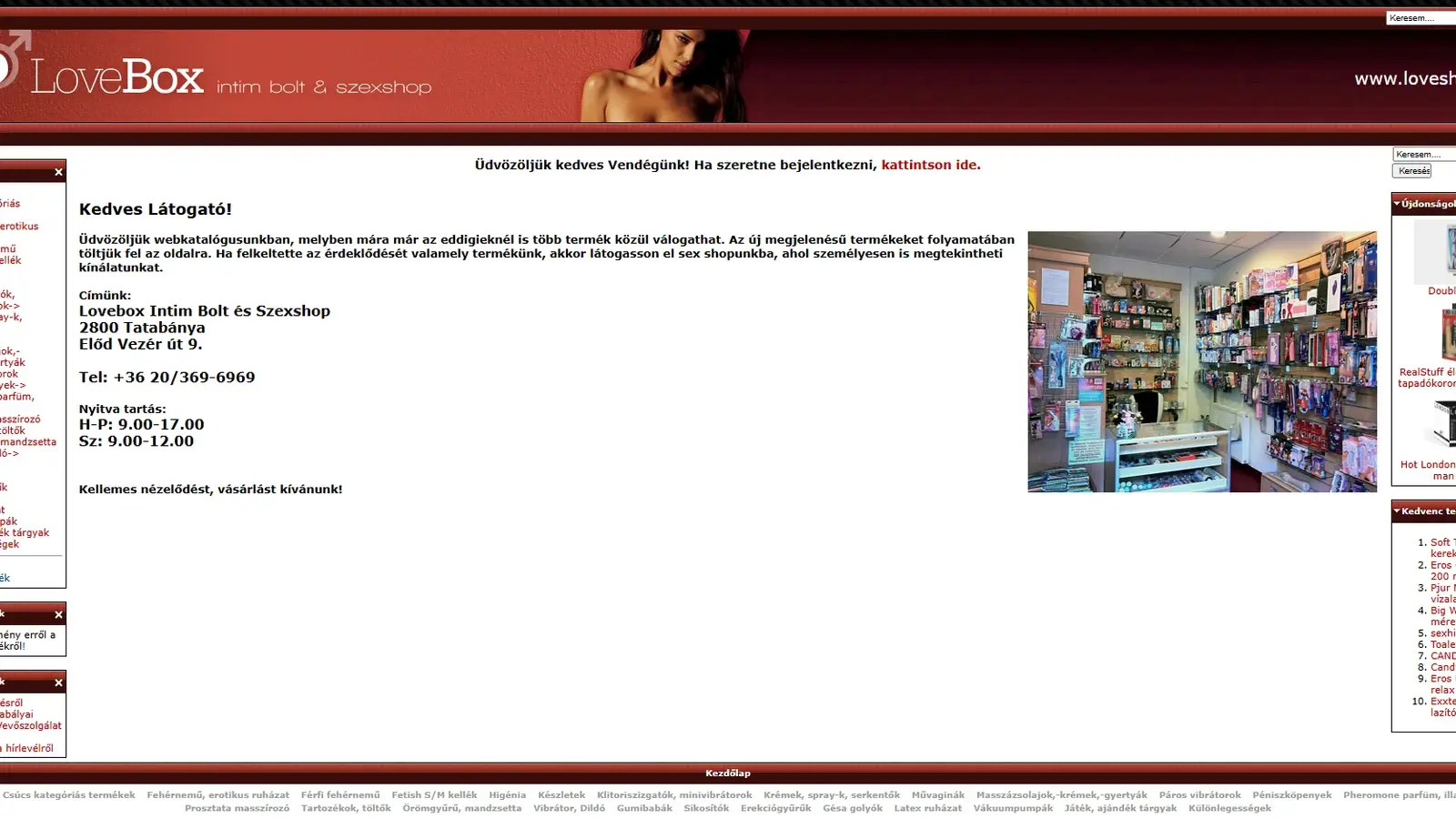Go to Kezdőlap in the footer bar

point(728,773)
